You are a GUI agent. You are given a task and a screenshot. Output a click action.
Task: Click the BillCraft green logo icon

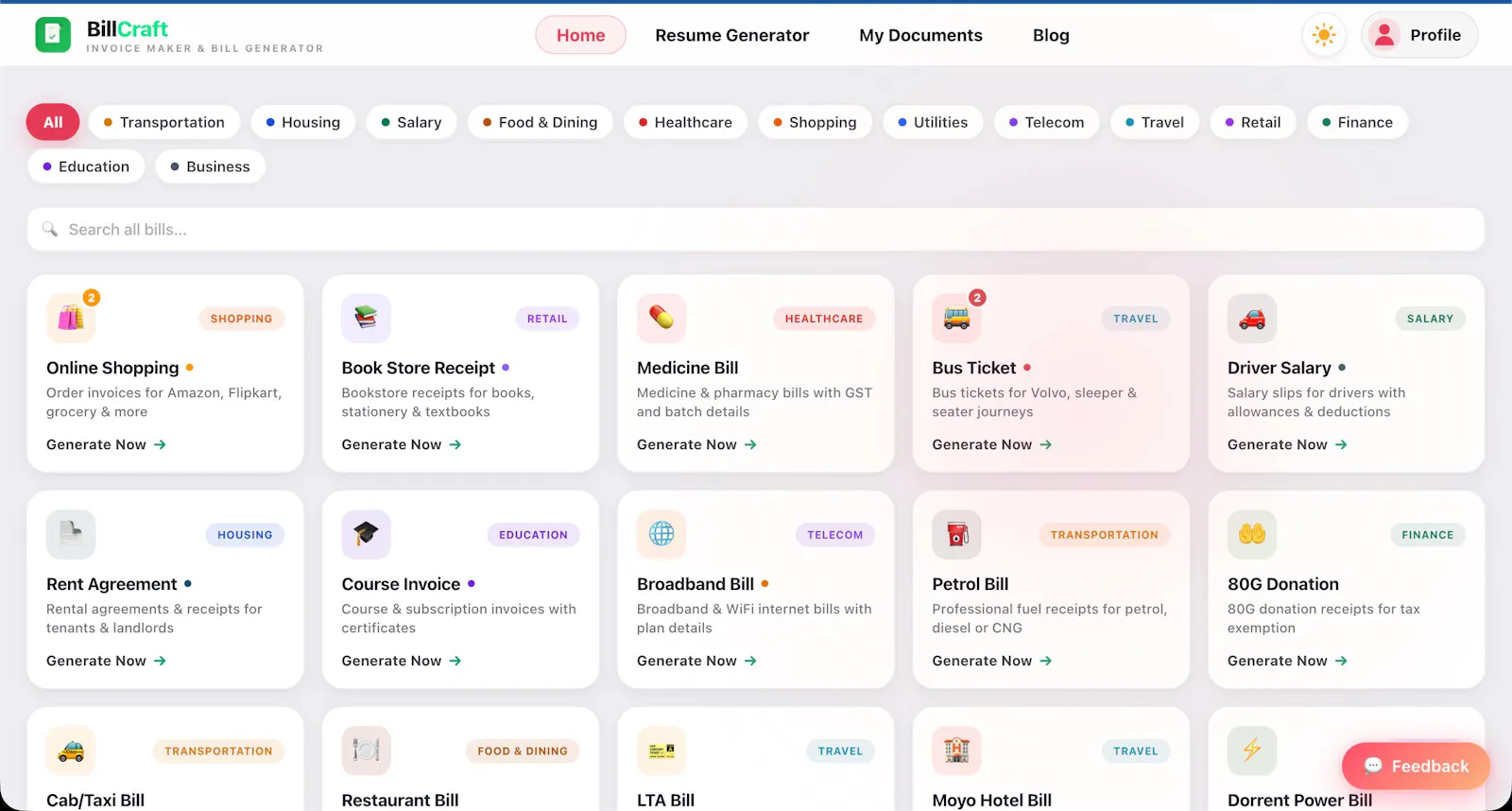(x=53, y=35)
